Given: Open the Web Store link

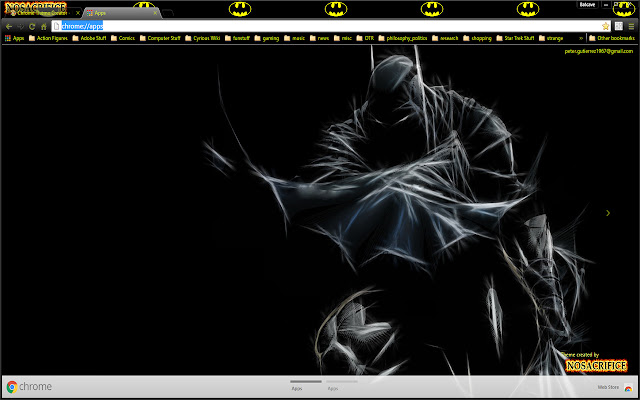Looking at the screenshot, I should (608, 387).
